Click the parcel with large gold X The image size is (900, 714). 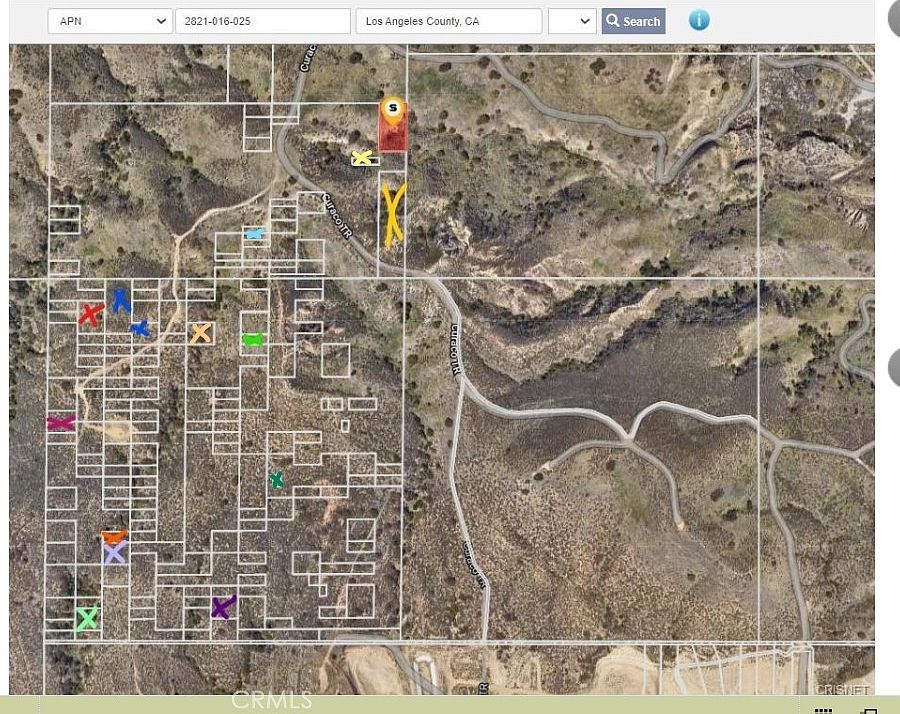pos(393,215)
